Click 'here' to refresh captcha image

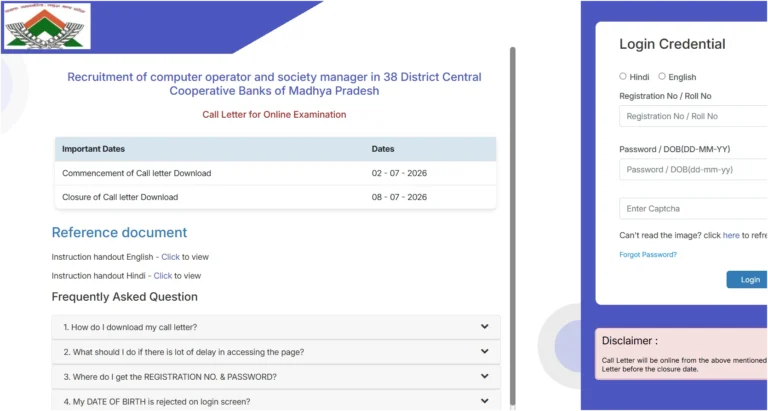click(x=731, y=236)
